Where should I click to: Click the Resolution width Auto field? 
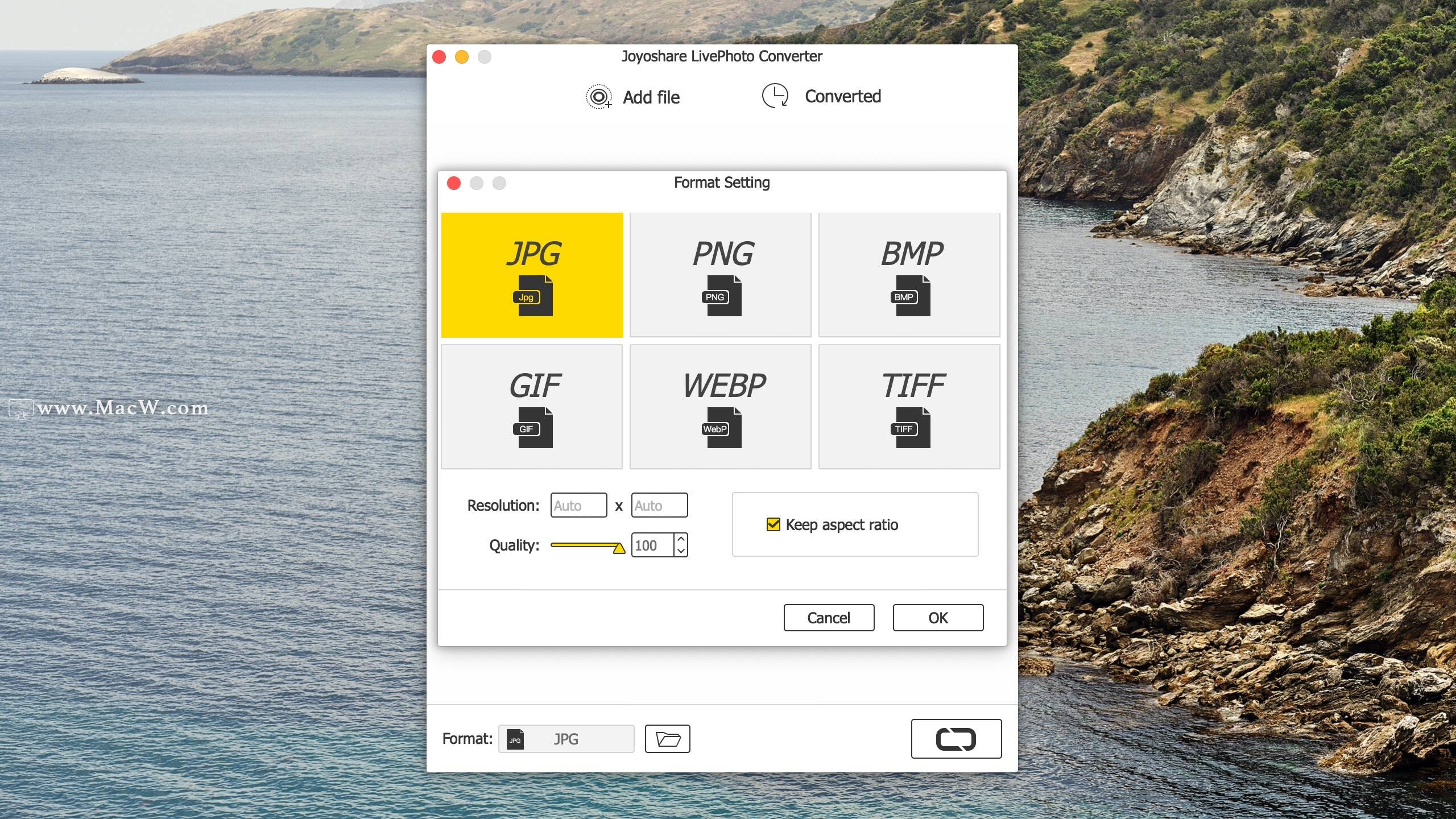click(578, 505)
